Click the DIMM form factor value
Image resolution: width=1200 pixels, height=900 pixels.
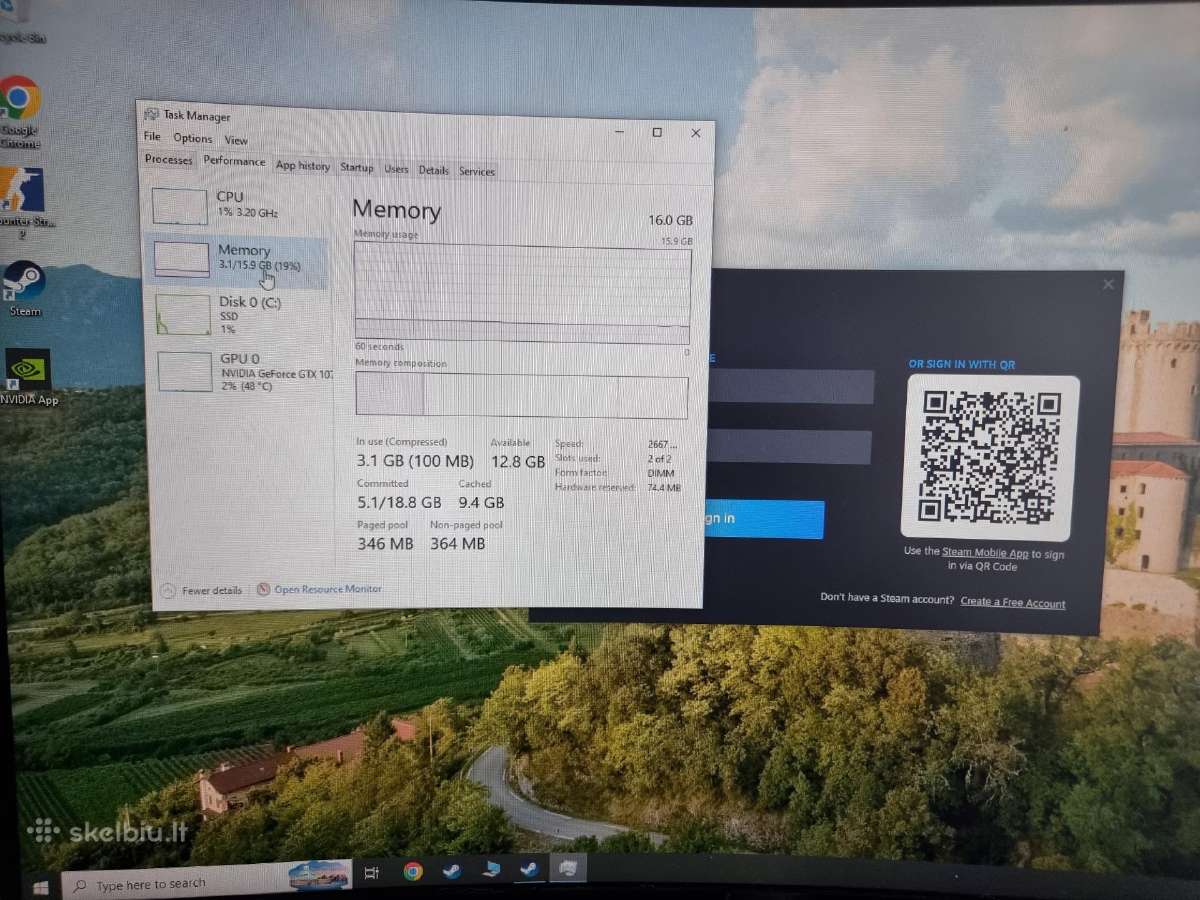point(659,473)
